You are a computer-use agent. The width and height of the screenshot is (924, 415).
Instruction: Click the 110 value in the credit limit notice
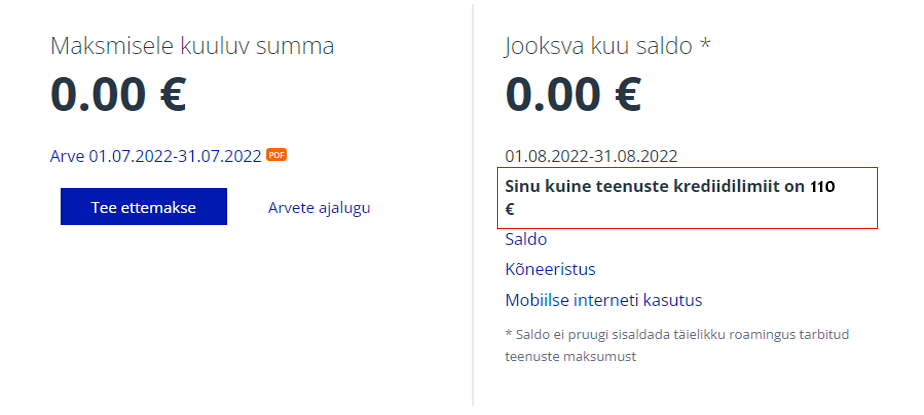[822, 187]
